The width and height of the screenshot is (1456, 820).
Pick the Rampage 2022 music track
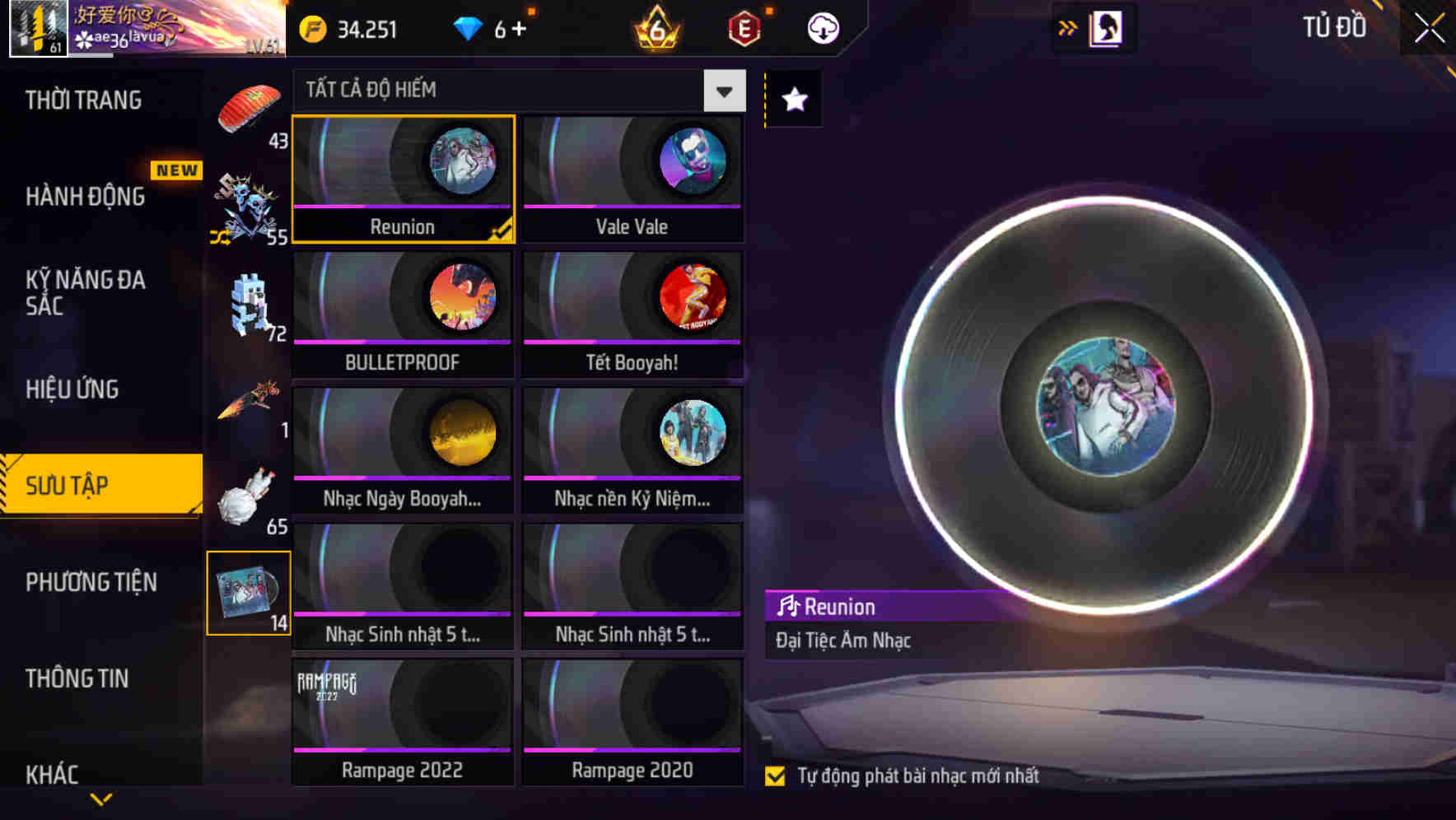(x=403, y=722)
